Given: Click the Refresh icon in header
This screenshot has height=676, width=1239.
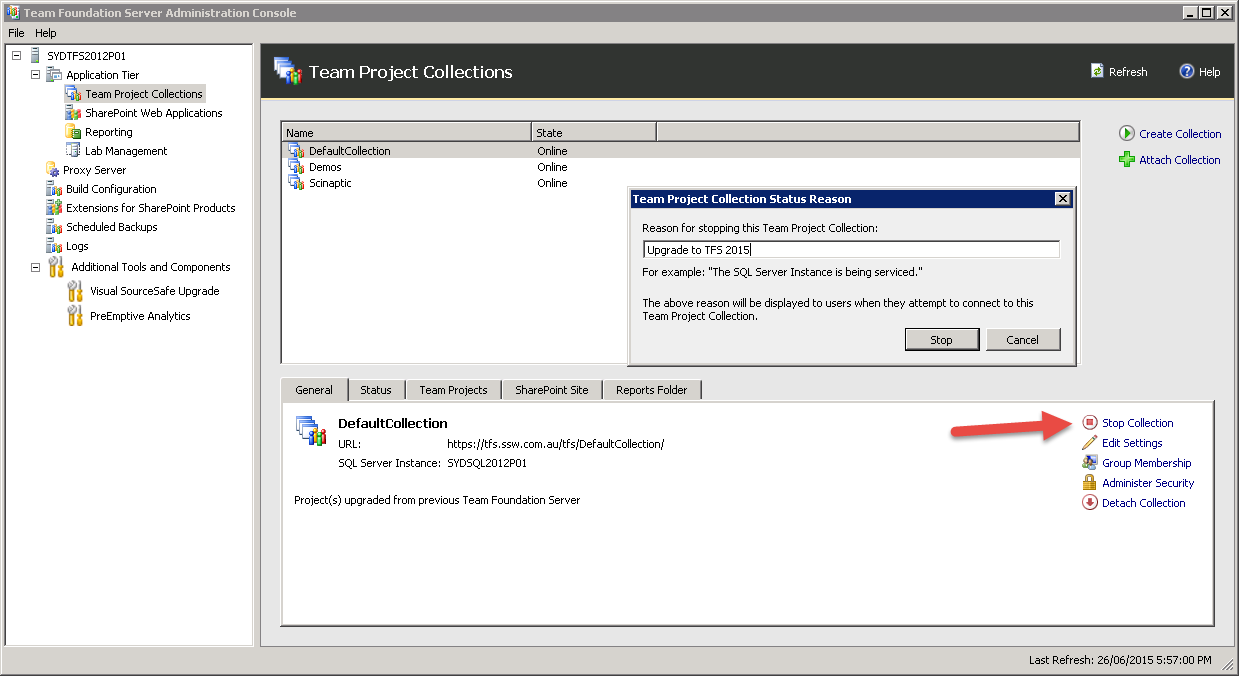Looking at the screenshot, I should pos(1098,72).
